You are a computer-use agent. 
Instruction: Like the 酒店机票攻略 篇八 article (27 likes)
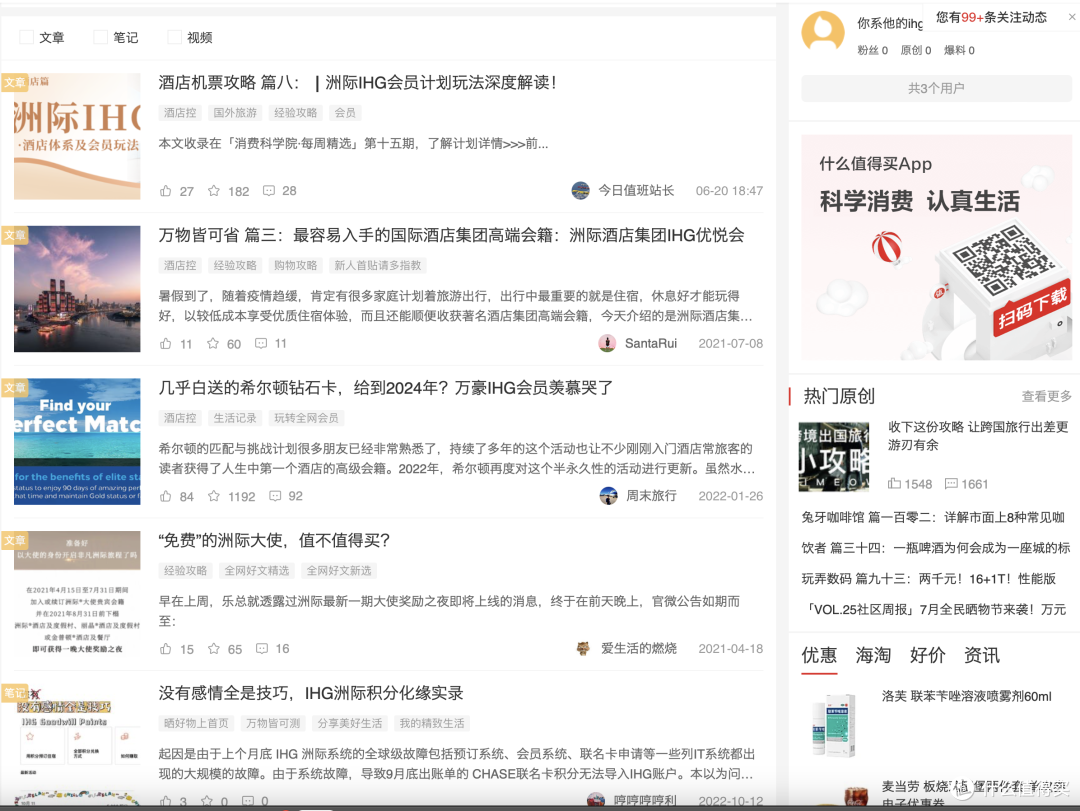(x=166, y=191)
